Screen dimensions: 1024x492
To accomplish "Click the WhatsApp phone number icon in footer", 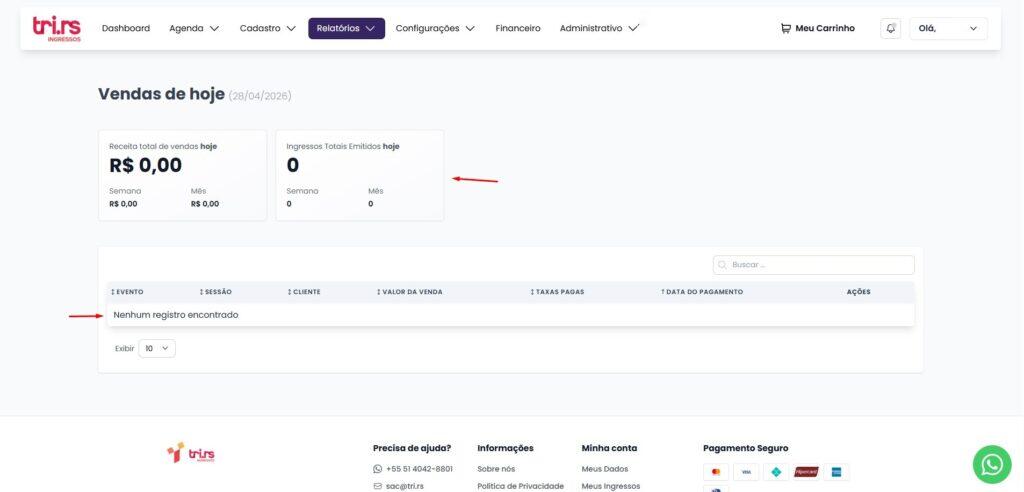I will tap(377, 469).
